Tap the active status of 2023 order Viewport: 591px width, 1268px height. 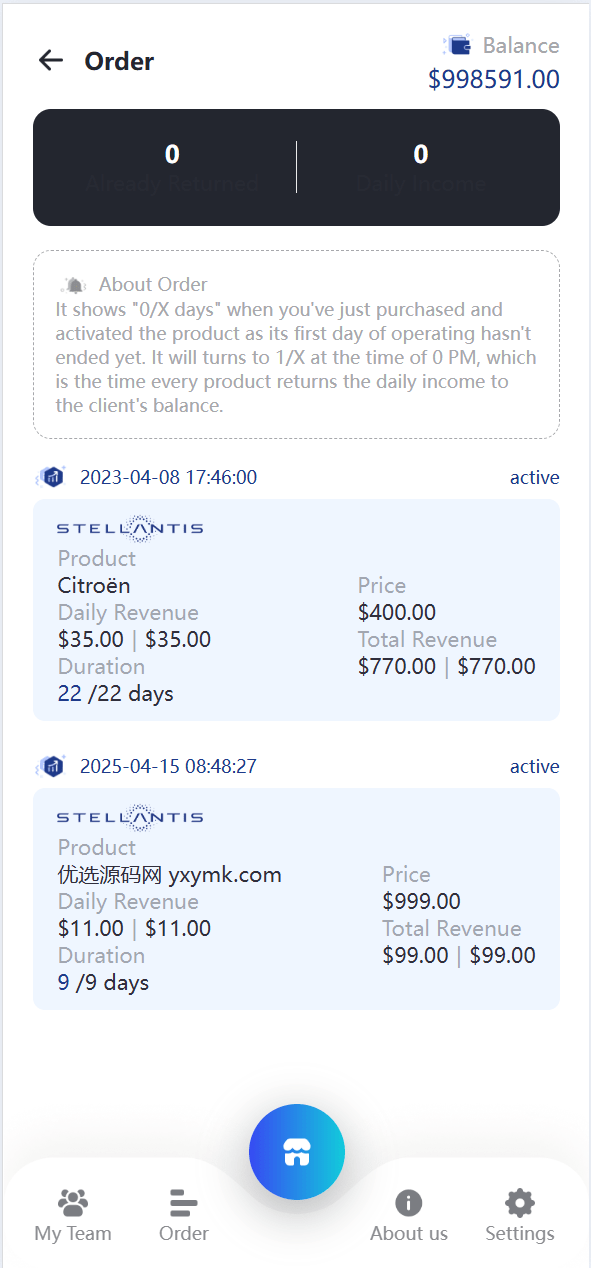tap(535, 477)
